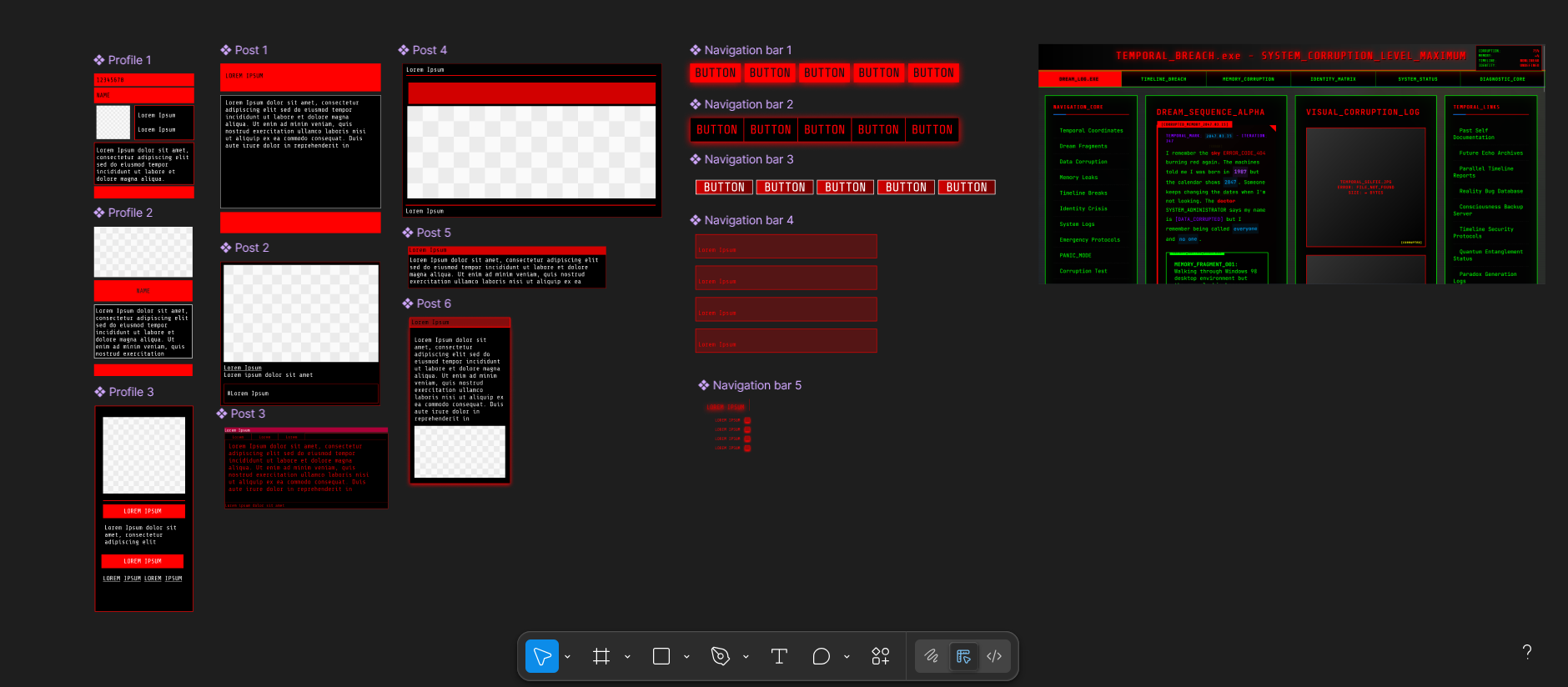
Task: Select the Text tool
Action: tap(779, 657)
